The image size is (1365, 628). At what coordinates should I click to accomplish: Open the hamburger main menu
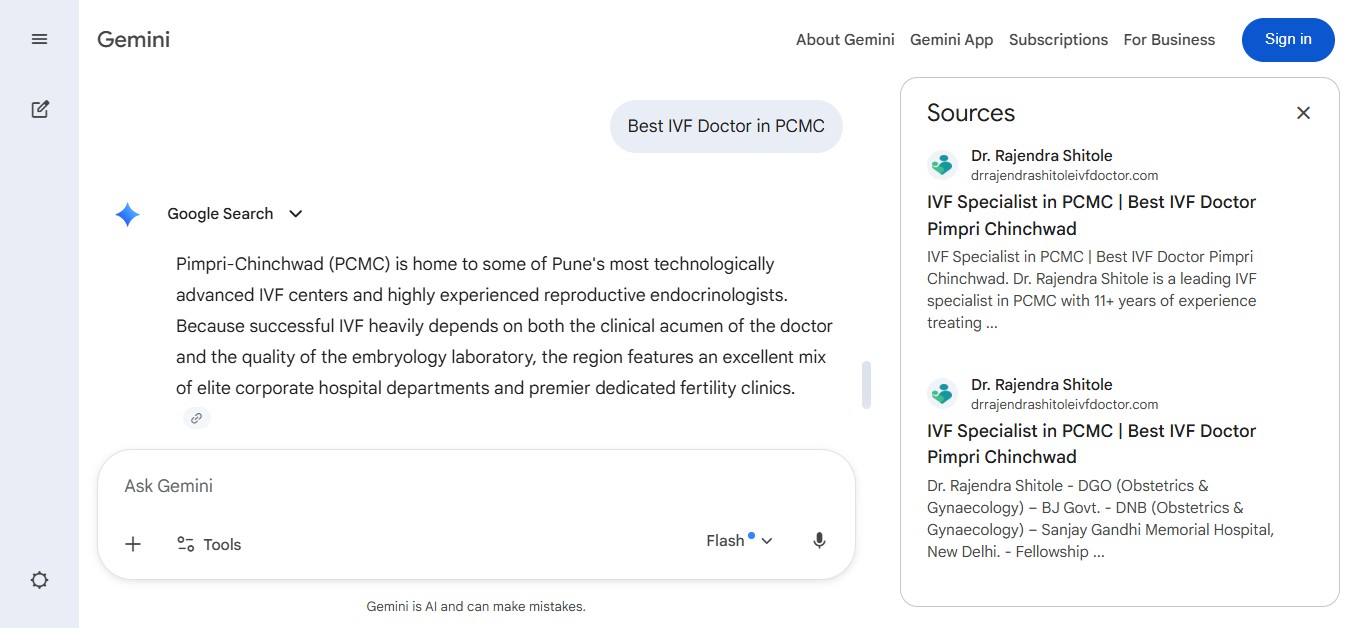(x=39, y=39)
